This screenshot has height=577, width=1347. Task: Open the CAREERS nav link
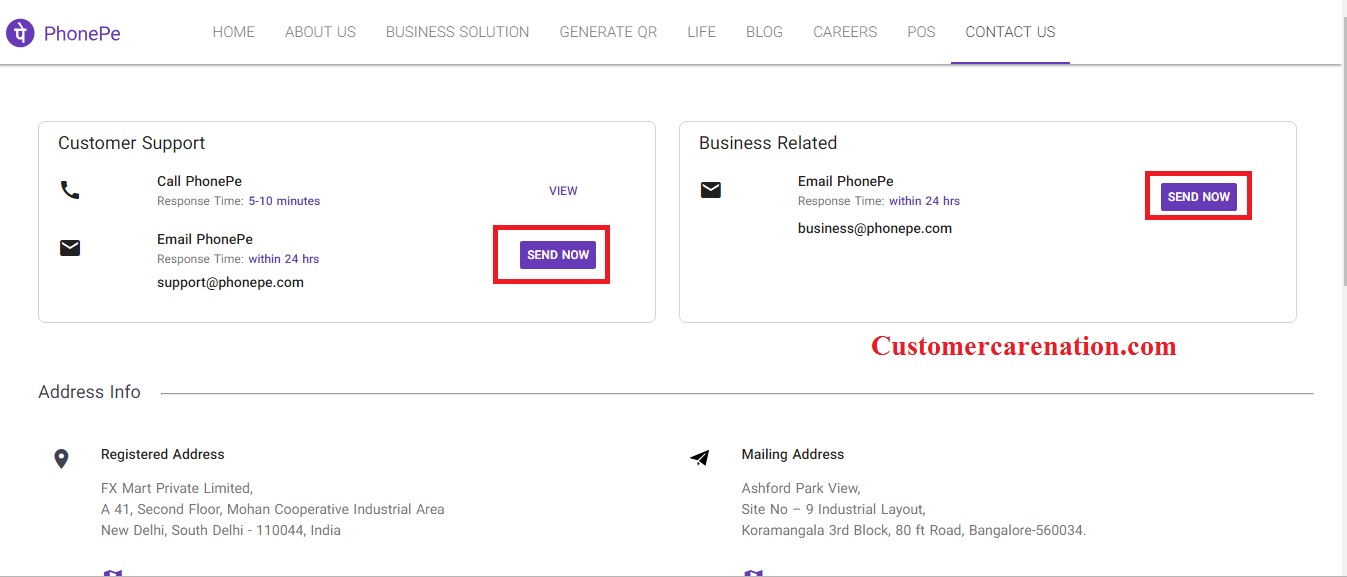(845, 32)
